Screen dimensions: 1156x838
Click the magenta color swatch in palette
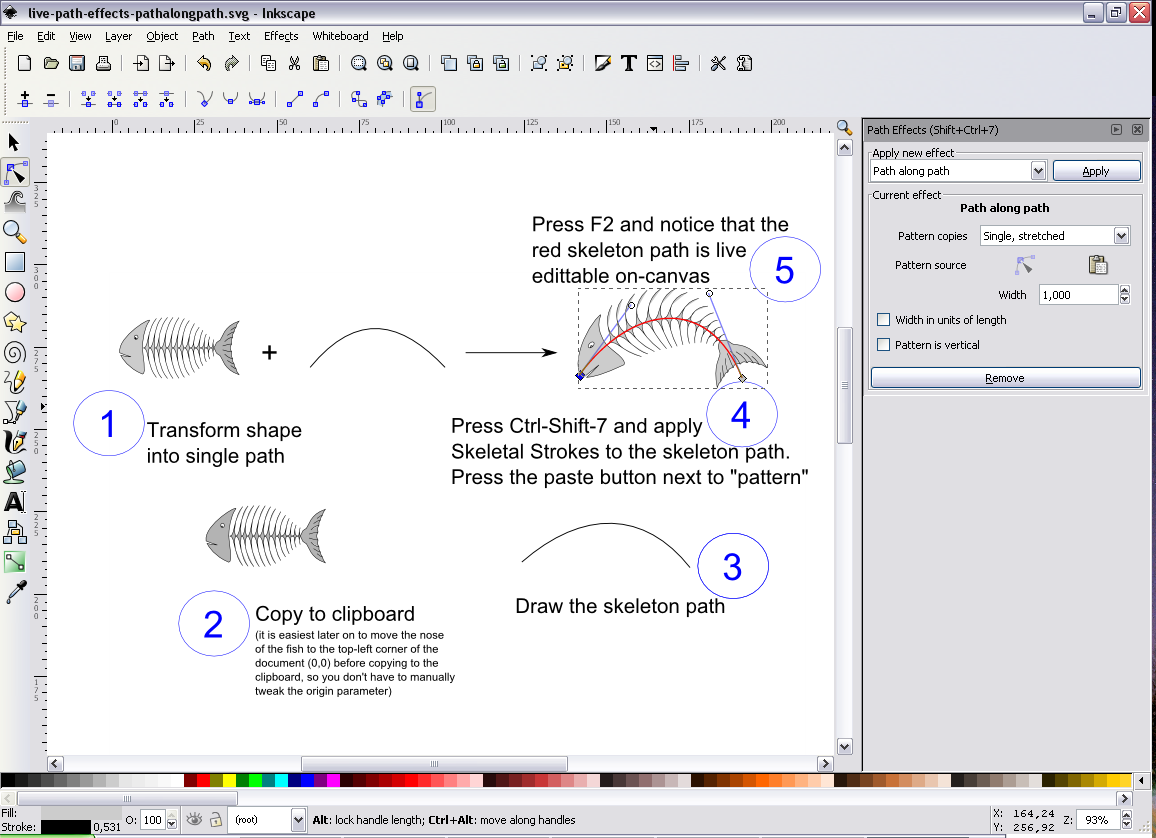(x=333, y=781)
